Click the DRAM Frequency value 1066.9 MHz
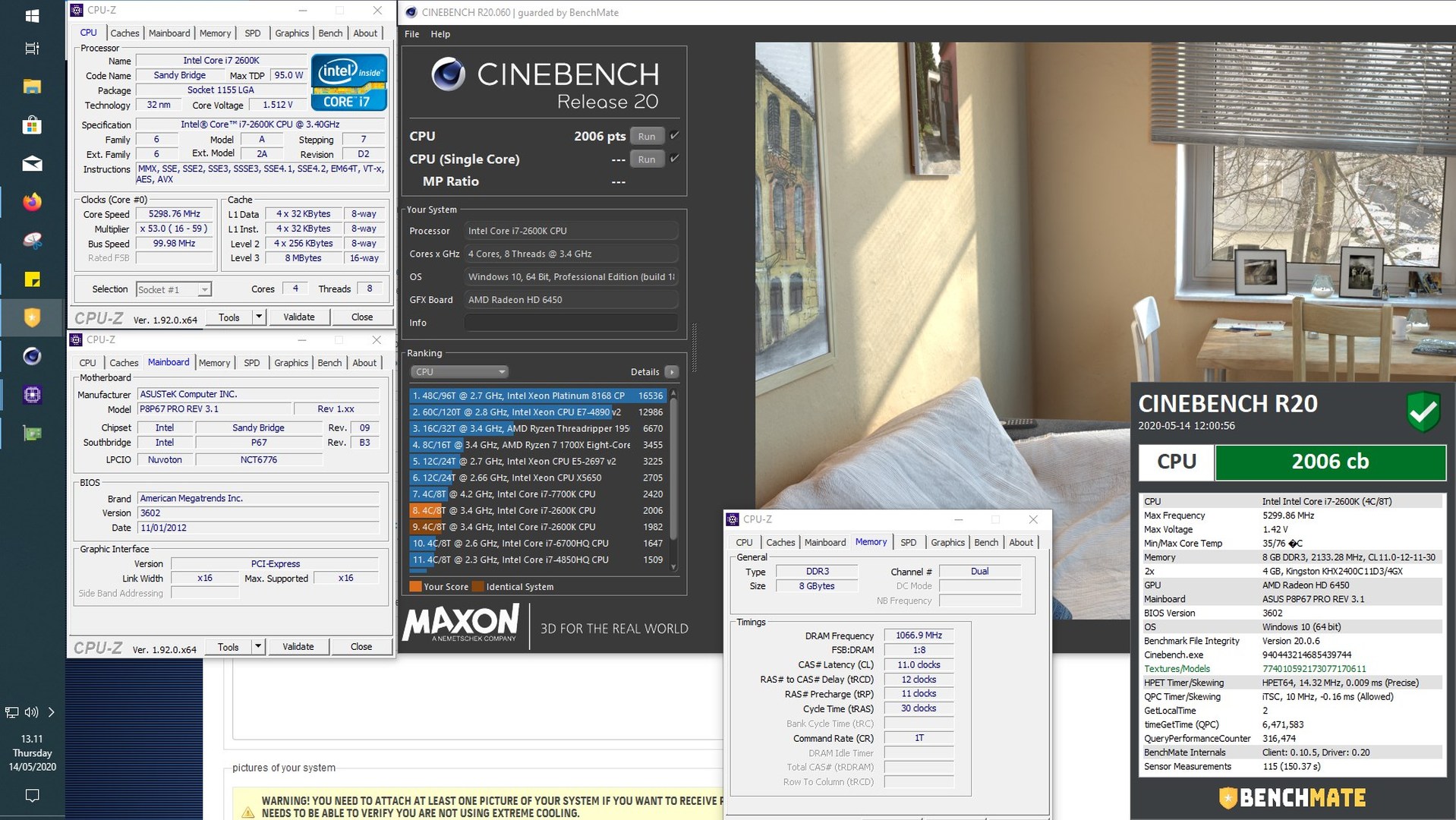 click(x=919, y=635)
